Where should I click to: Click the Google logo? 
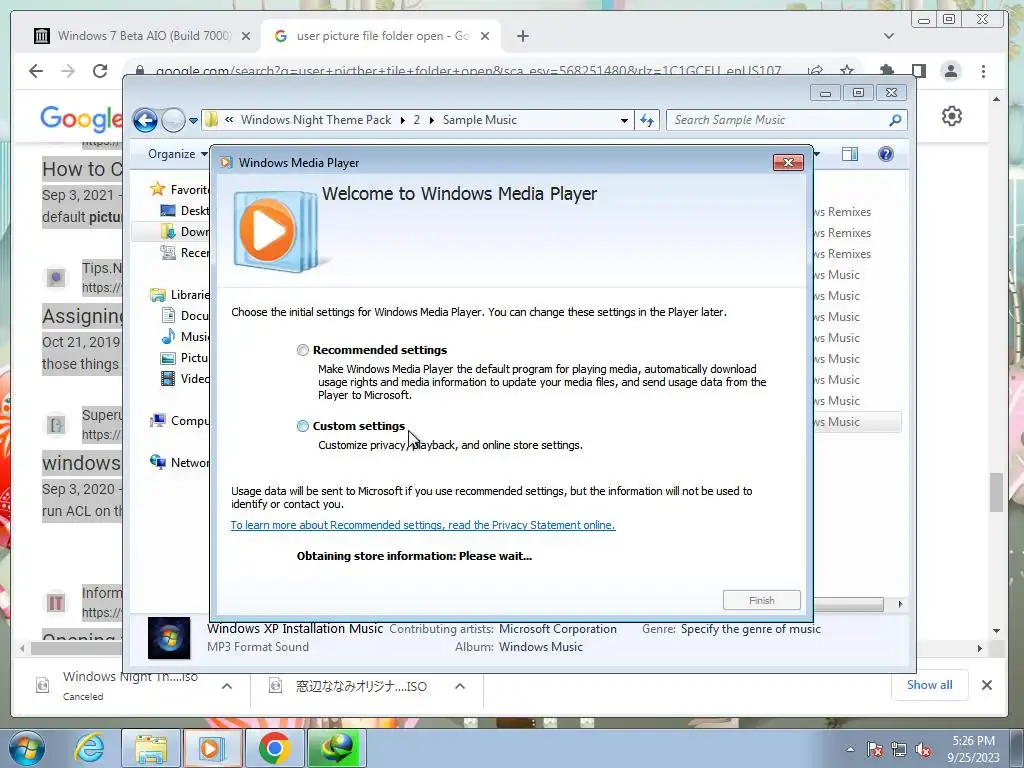tap(81, 118)
